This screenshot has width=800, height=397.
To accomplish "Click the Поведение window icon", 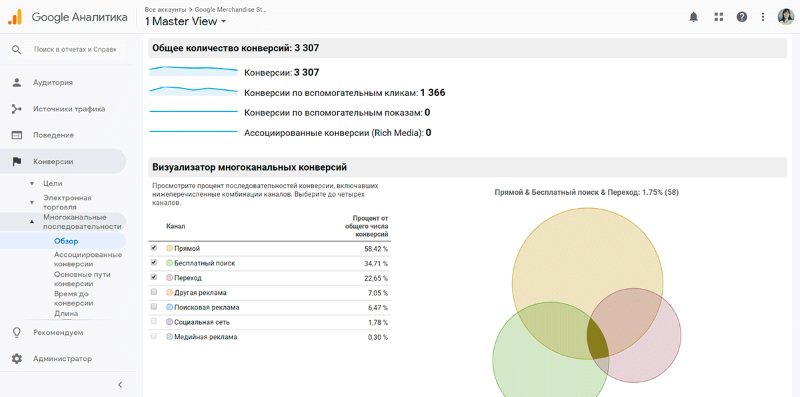I will 17,135.
